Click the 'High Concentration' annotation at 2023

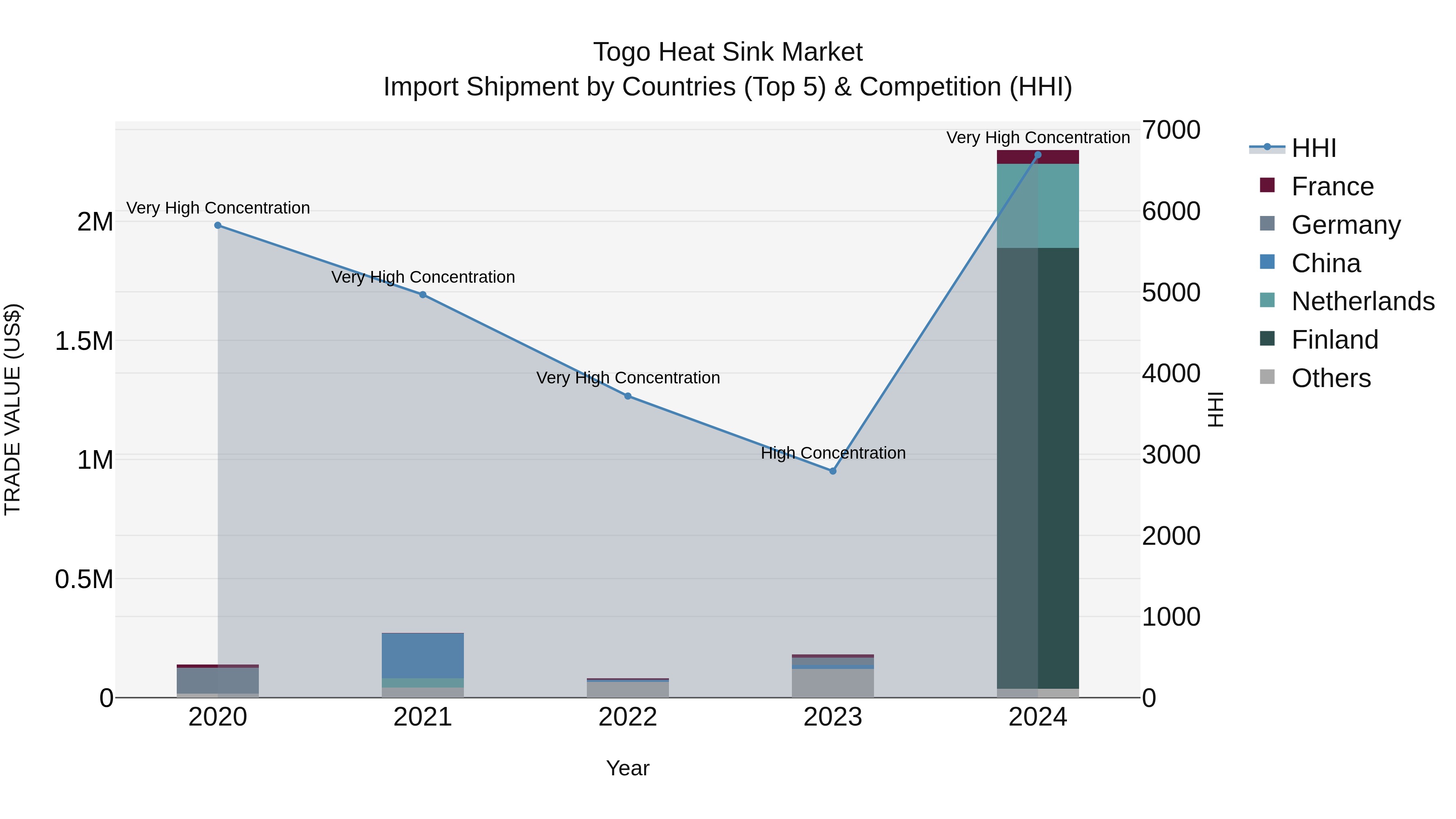tap(833, 453)
